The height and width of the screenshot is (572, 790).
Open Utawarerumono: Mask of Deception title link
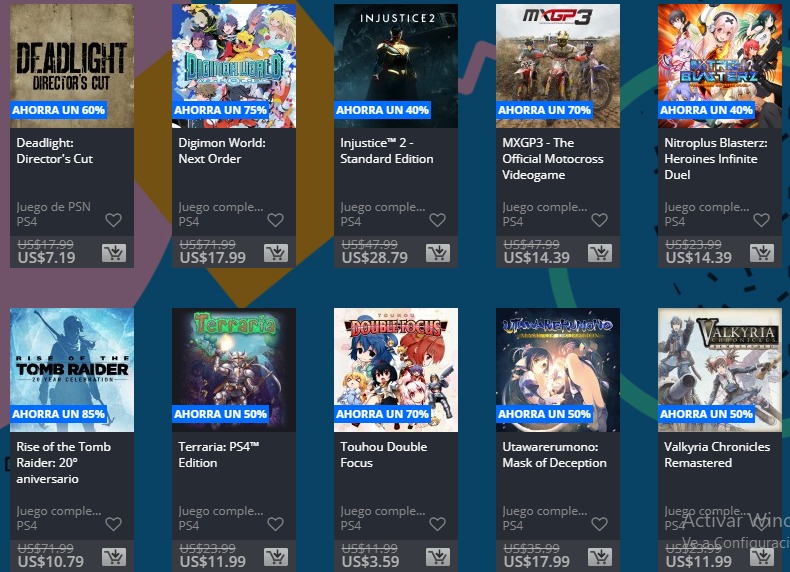click(554, 455)
